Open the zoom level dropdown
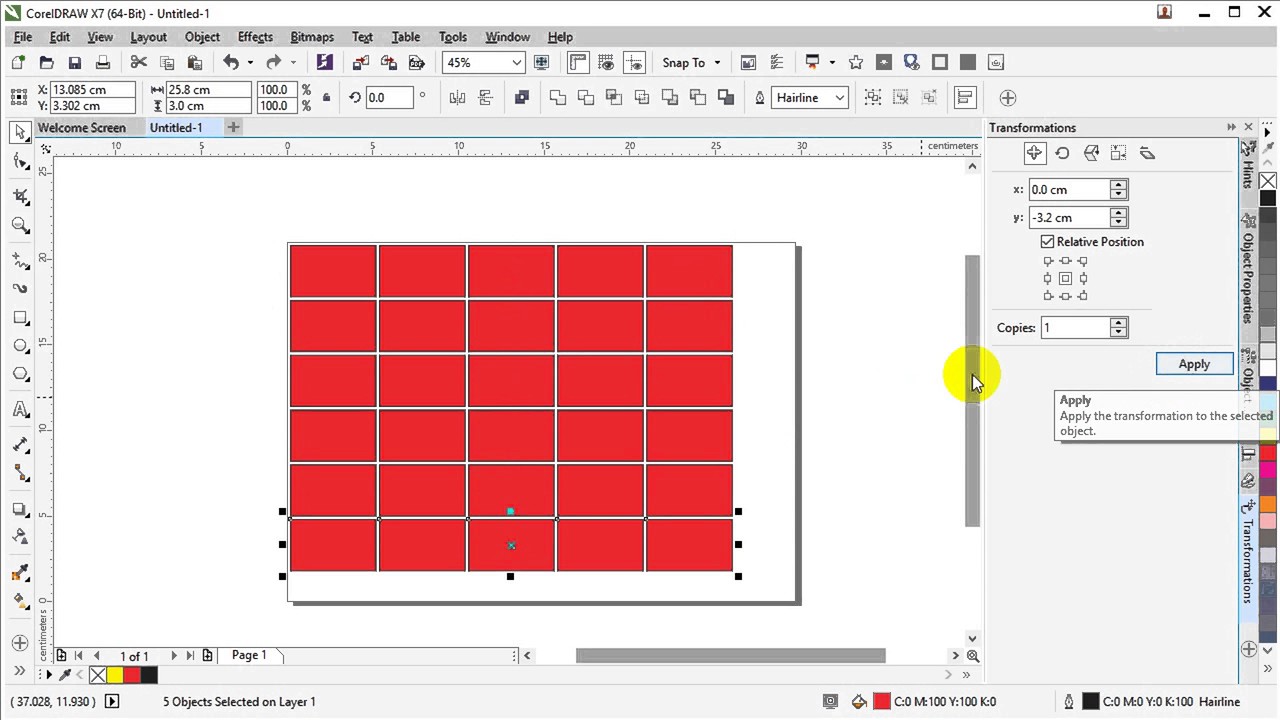The width and height of the screenshot is (1280, 720). pyautogui.click(x=516, y=62)
